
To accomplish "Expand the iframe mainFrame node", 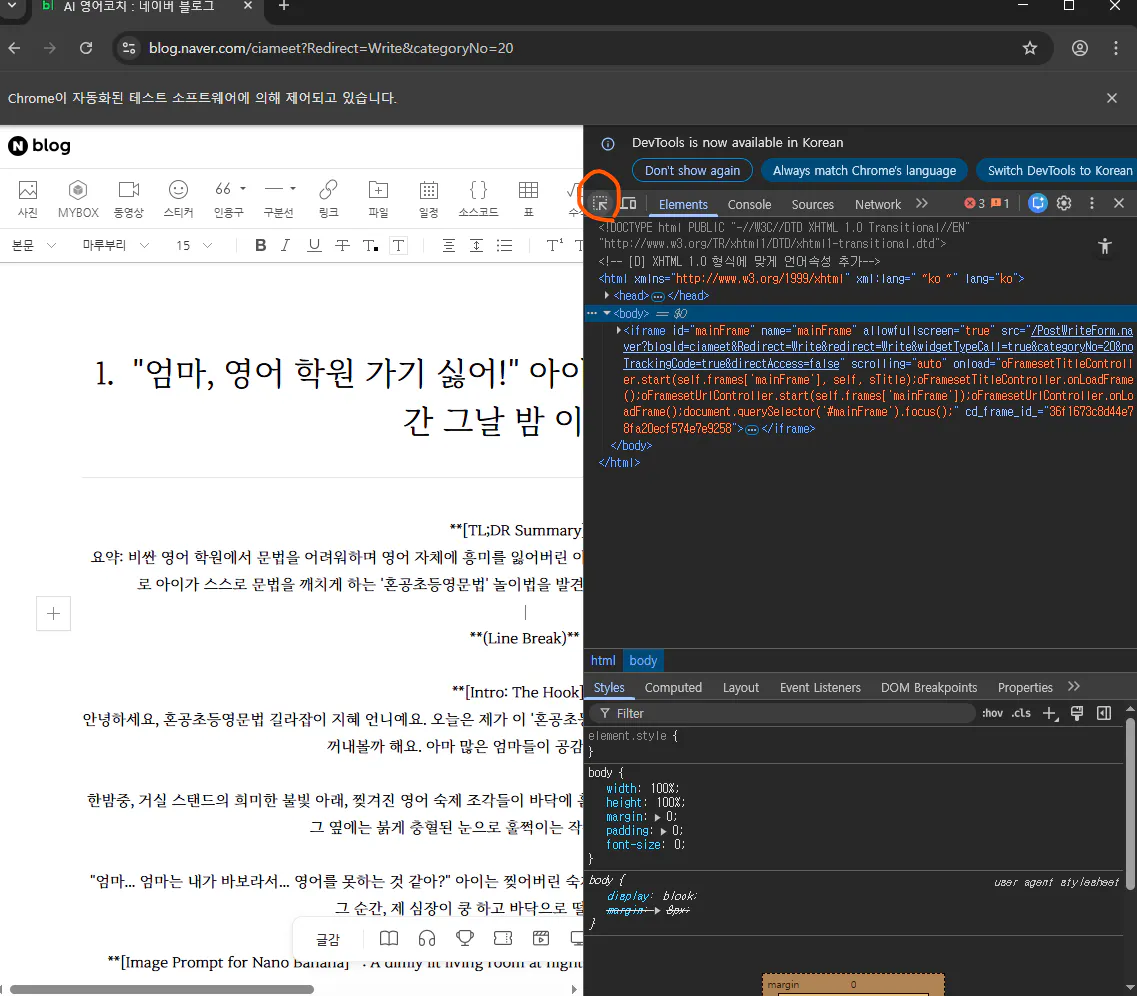I will pyautogui.click(x=619, y=331).
